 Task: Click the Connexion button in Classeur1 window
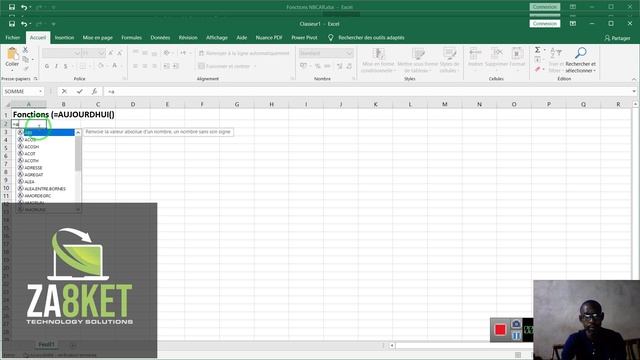click(x=545, y=24)
